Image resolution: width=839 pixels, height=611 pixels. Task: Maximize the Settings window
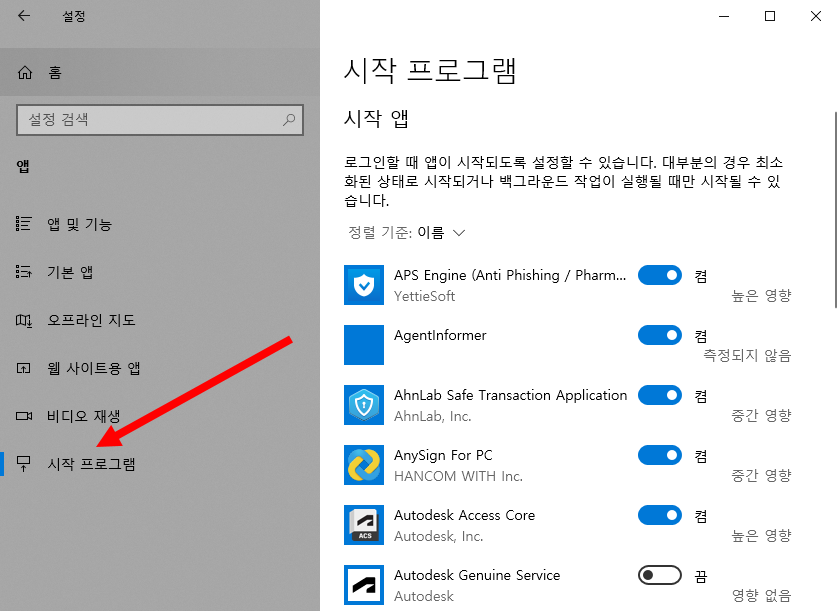click(x=770, y=16)
